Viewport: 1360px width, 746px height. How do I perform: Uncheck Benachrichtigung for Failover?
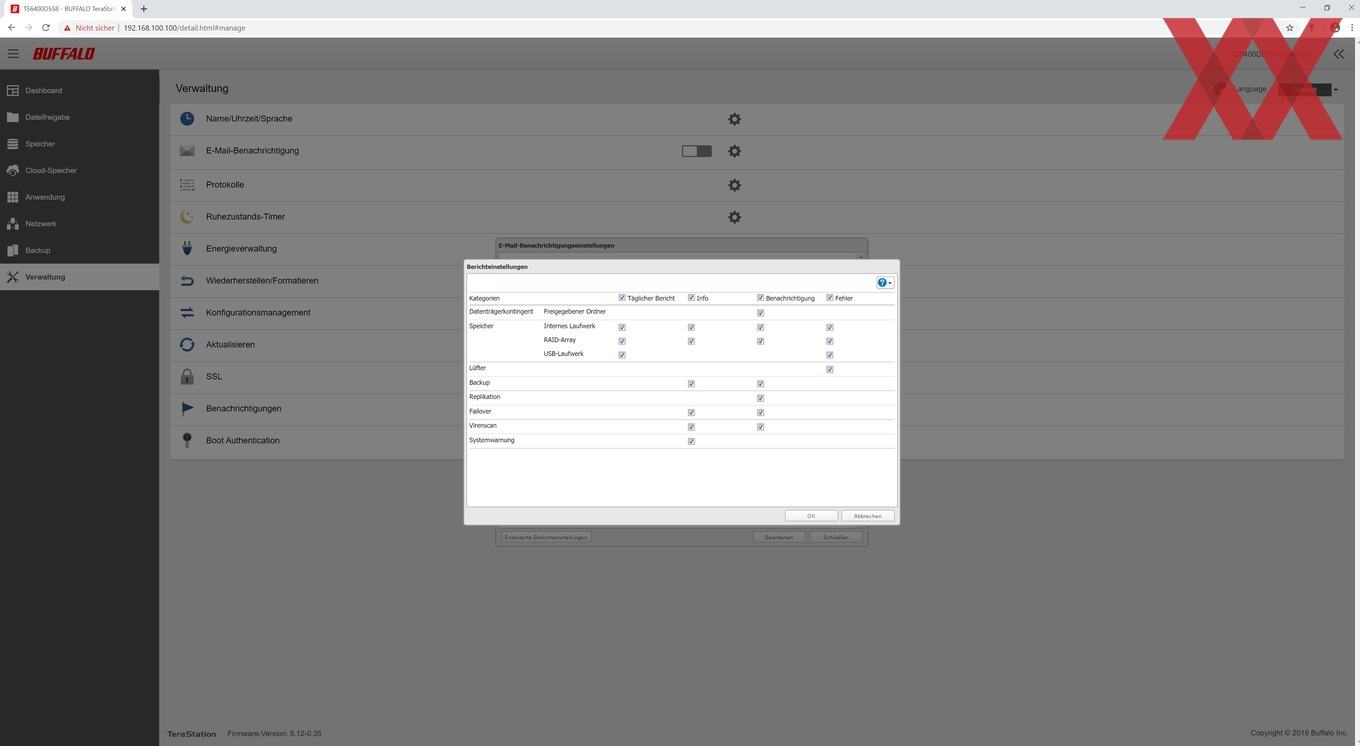760,412
